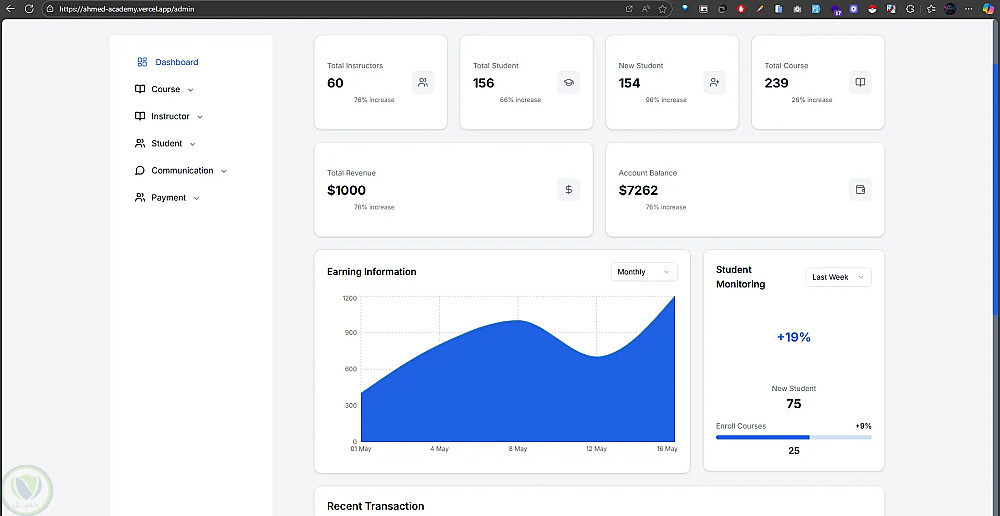Click the Total Student graduation cap icon
The image size is (1000, 516).
point(569,82)
